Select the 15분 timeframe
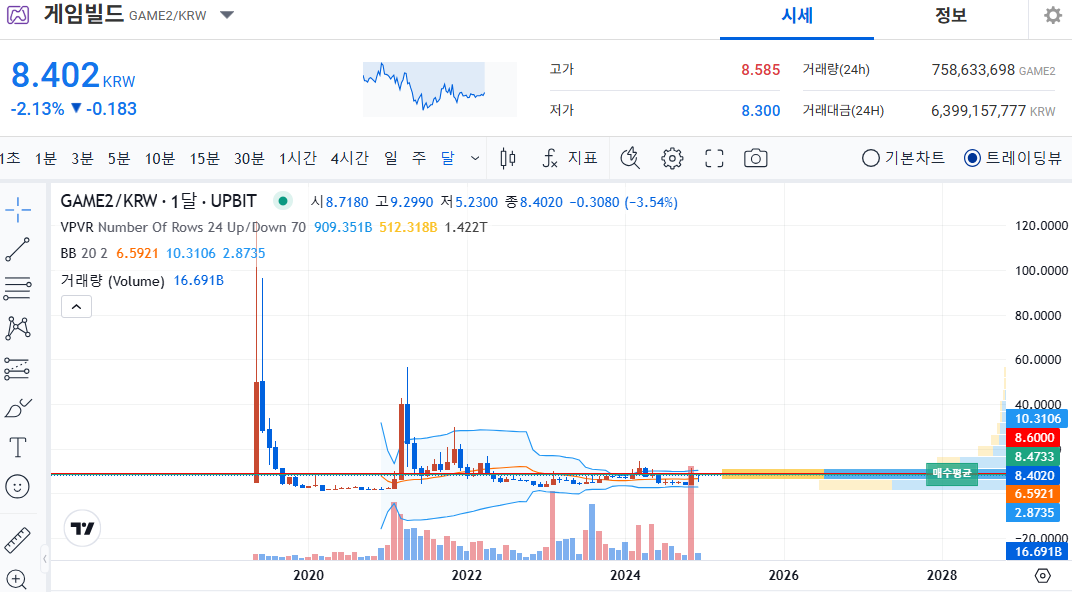Viewport: 1072px width, 592px height. click(204, 159)
